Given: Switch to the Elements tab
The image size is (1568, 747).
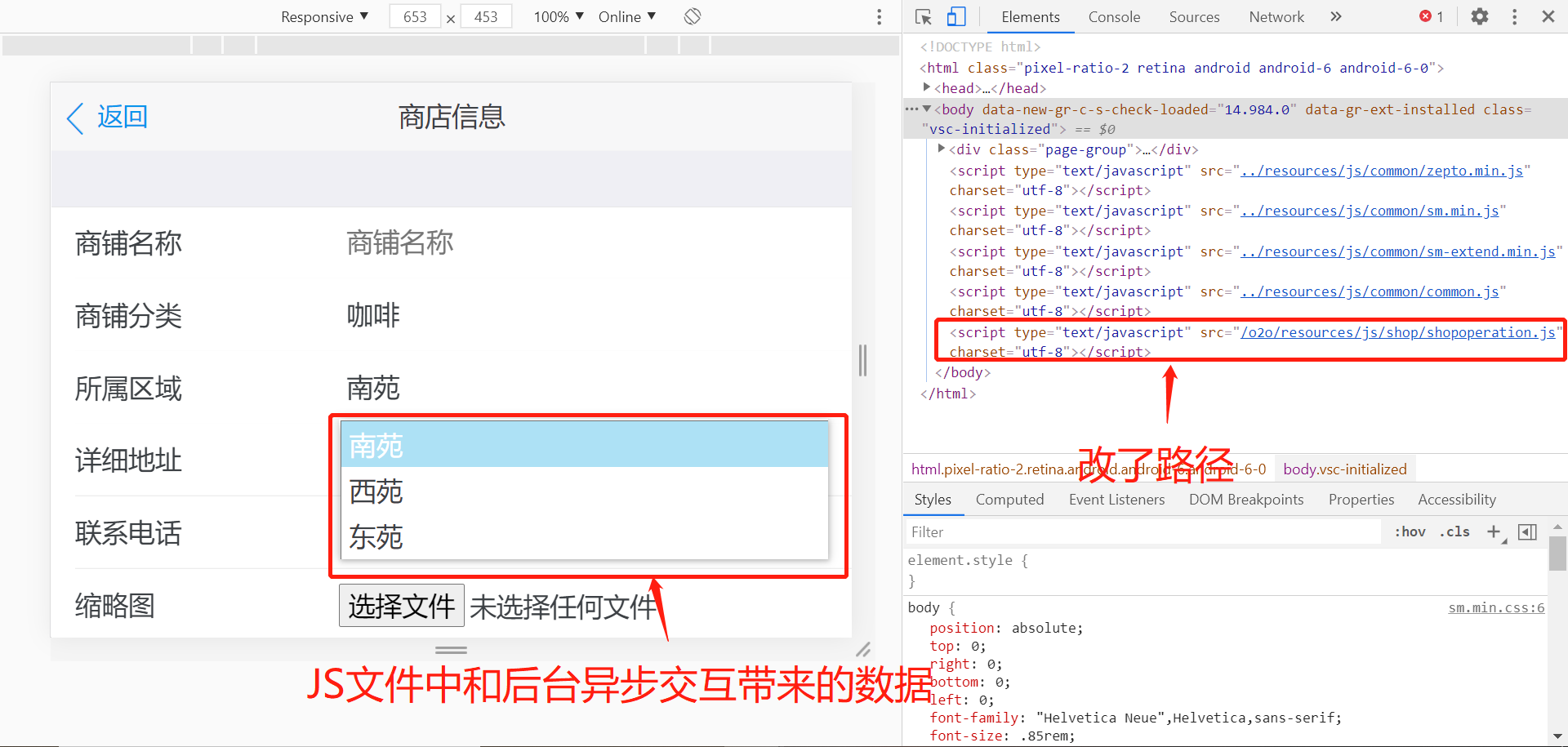Looking at the screenshot, I should pyautogui.click(x=1030, y=16).
